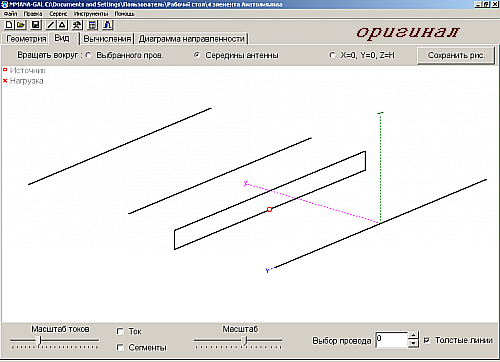Select the wire line editing icon
The height and width of the screenshot is (362, 500).
click(x=51, y=25)
